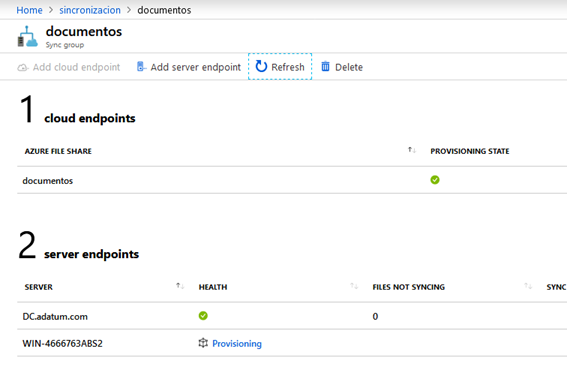This screenshot has height=391, width=567.
Task: Sort by Server column header
Action: pyautogui.click(x=39, y=287)
